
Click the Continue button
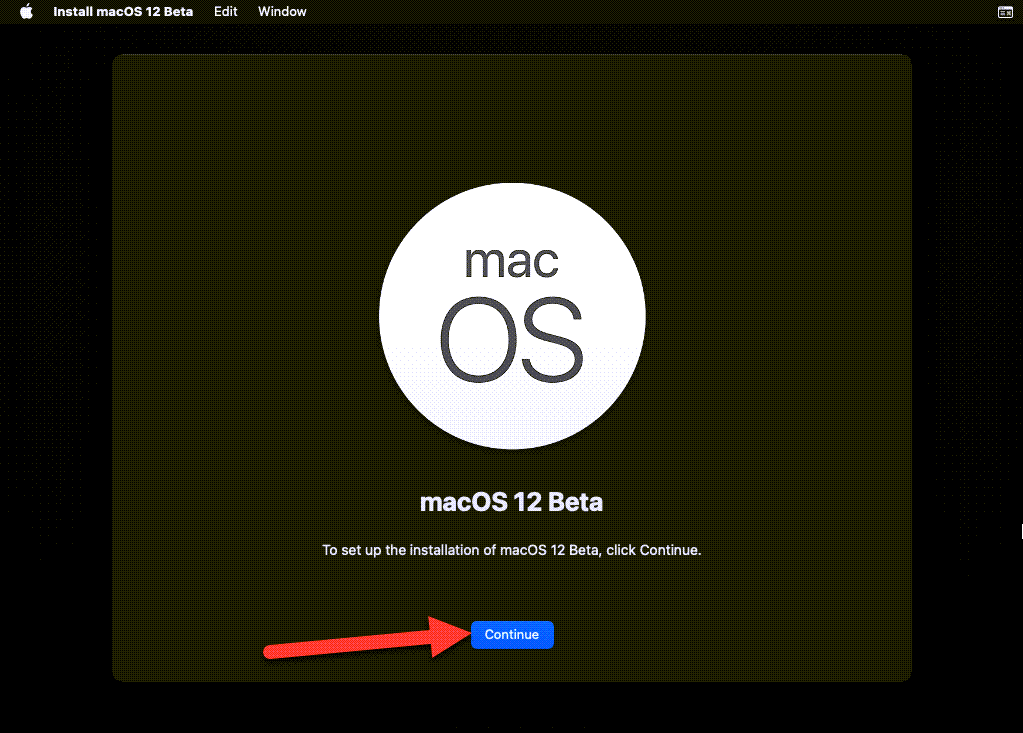[512, 635]
